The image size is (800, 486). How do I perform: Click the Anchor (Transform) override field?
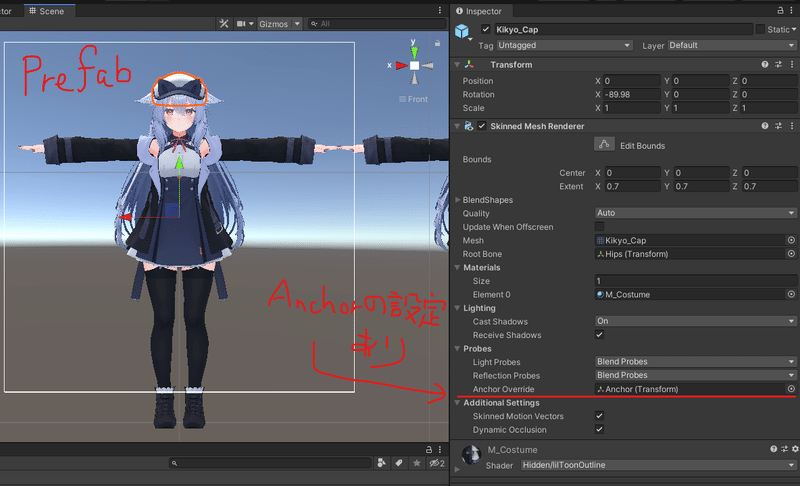point(690,389)
